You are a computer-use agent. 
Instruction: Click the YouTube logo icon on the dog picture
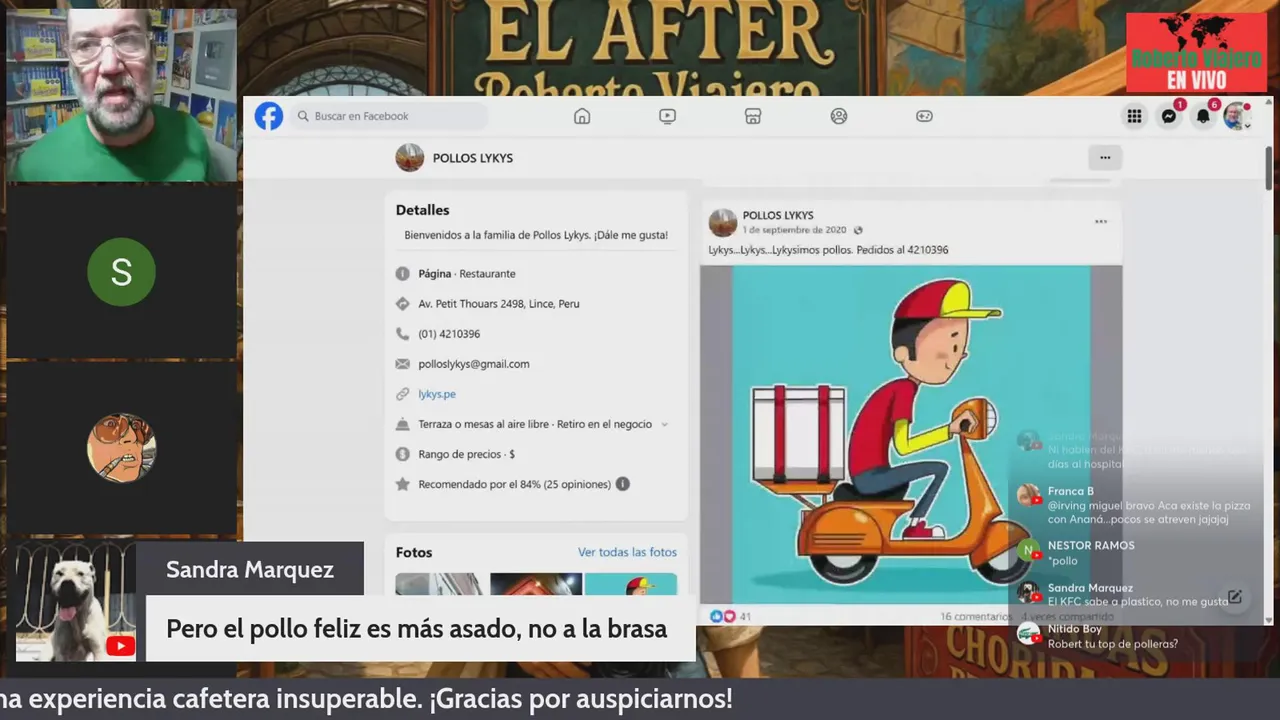tap(120, 646)
